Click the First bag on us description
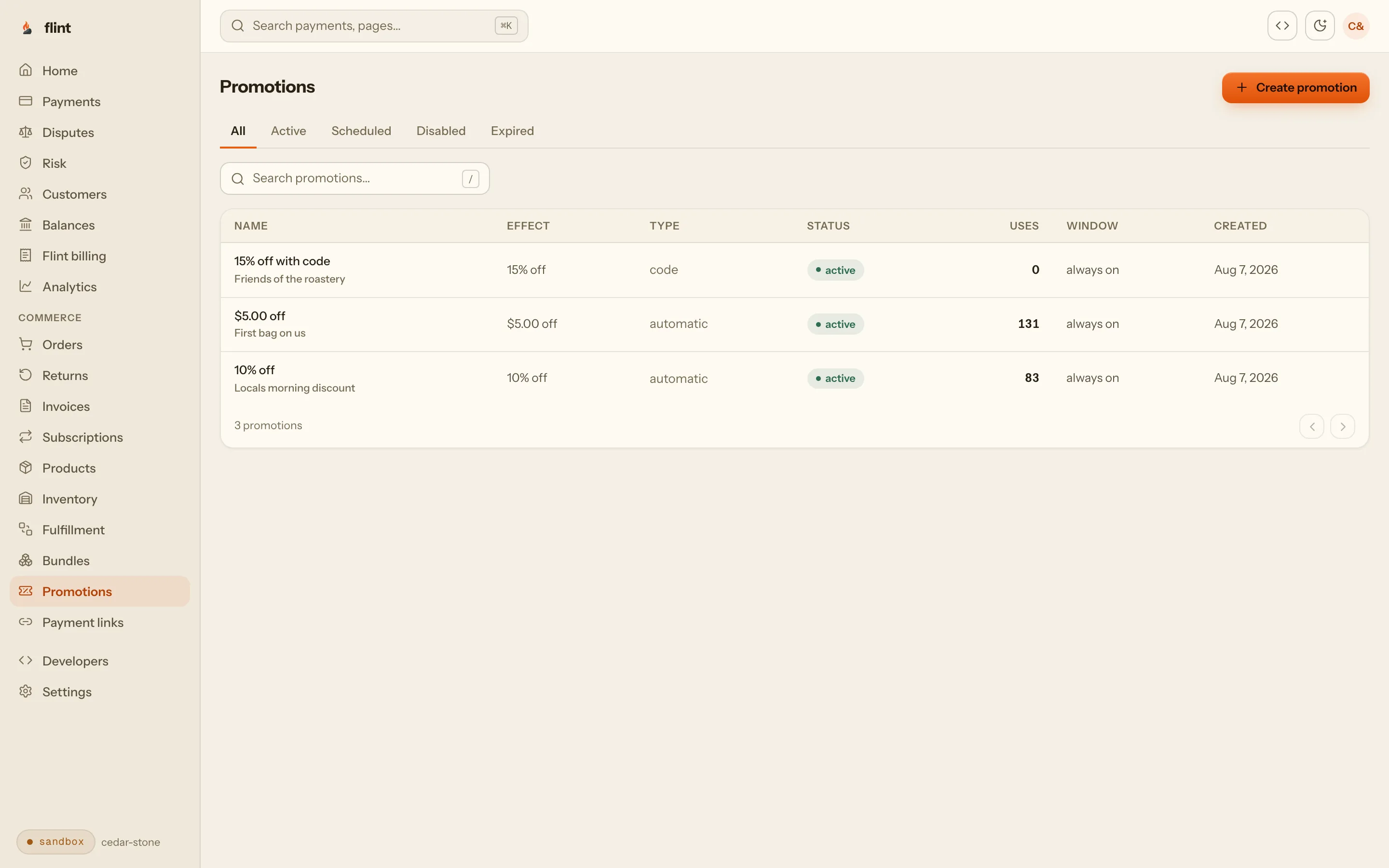 click(270, 333)
